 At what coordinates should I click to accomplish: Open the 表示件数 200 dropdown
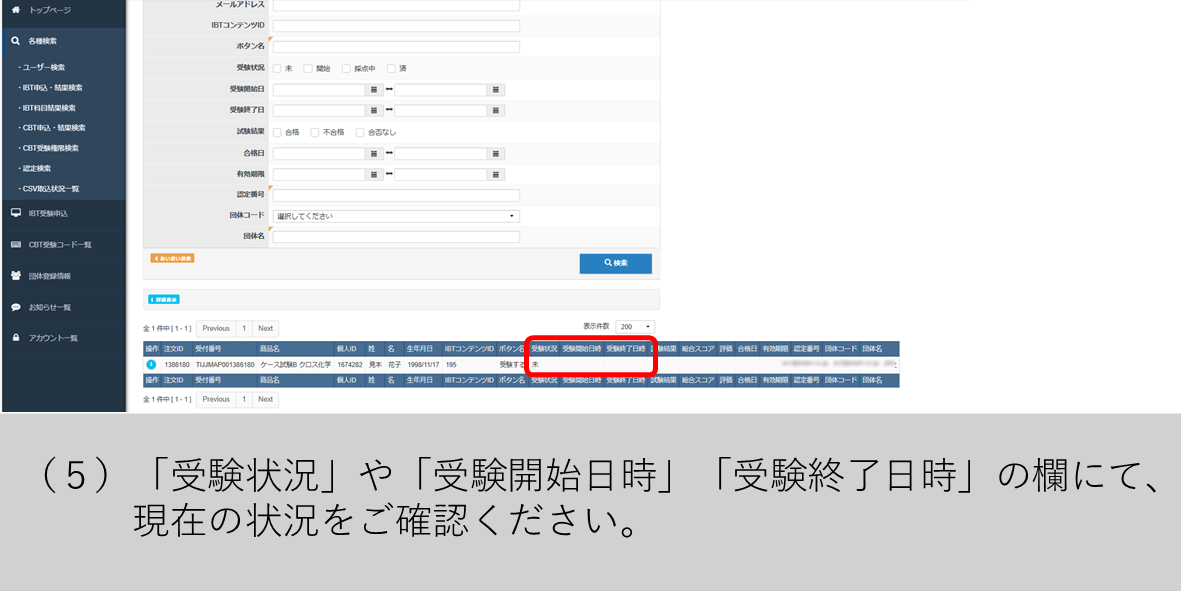click(x=635, y=327)
